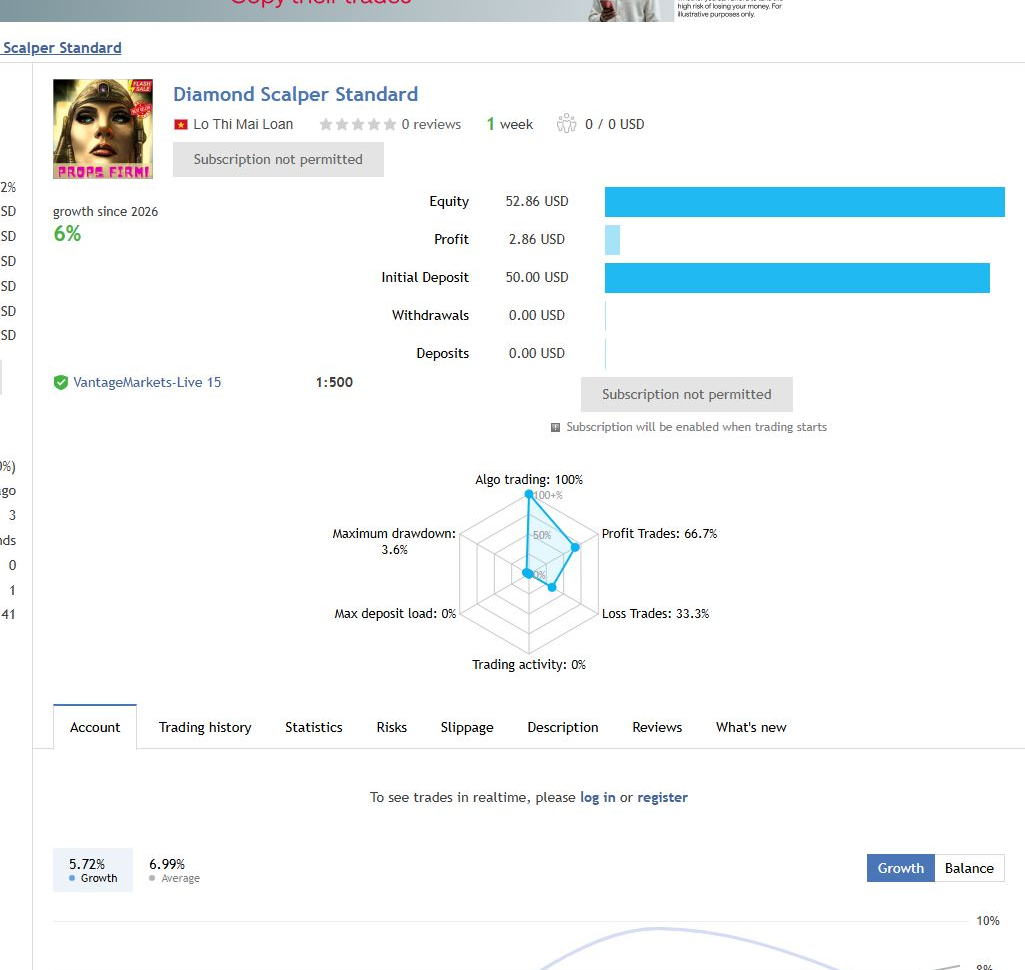This screenshot has width=1025, height=970.
Task: Switch to the Risks tab
Action: click(x=392, y=727)
